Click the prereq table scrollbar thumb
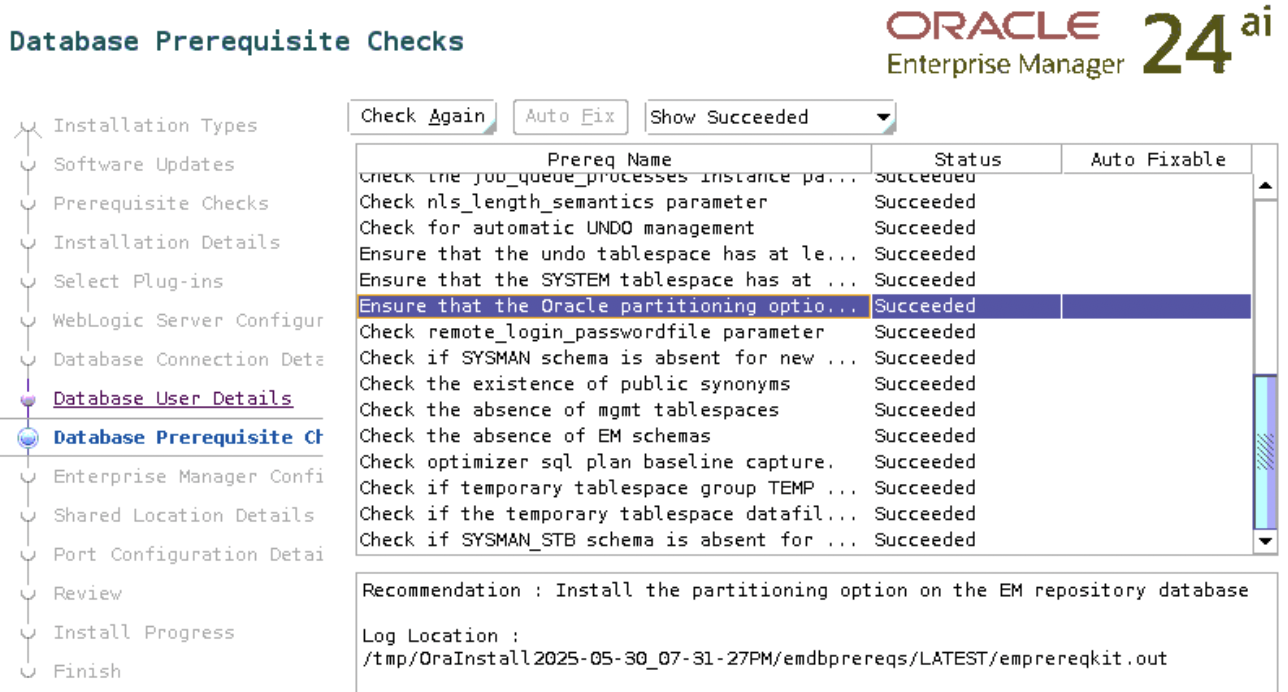The height and width of the screenshot is (692, 1288). 1265,450
